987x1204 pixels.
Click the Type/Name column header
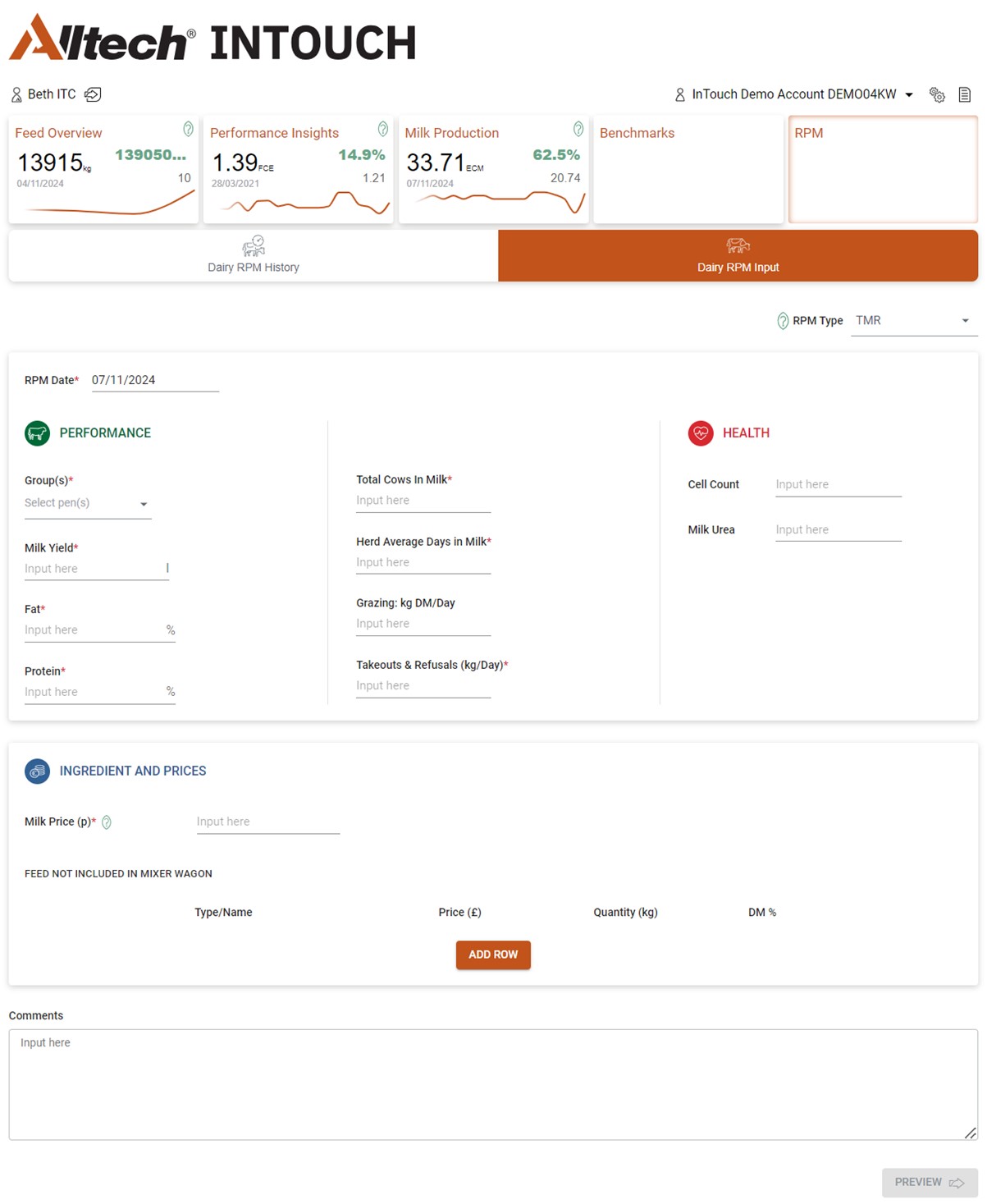[x=223, y=913]
